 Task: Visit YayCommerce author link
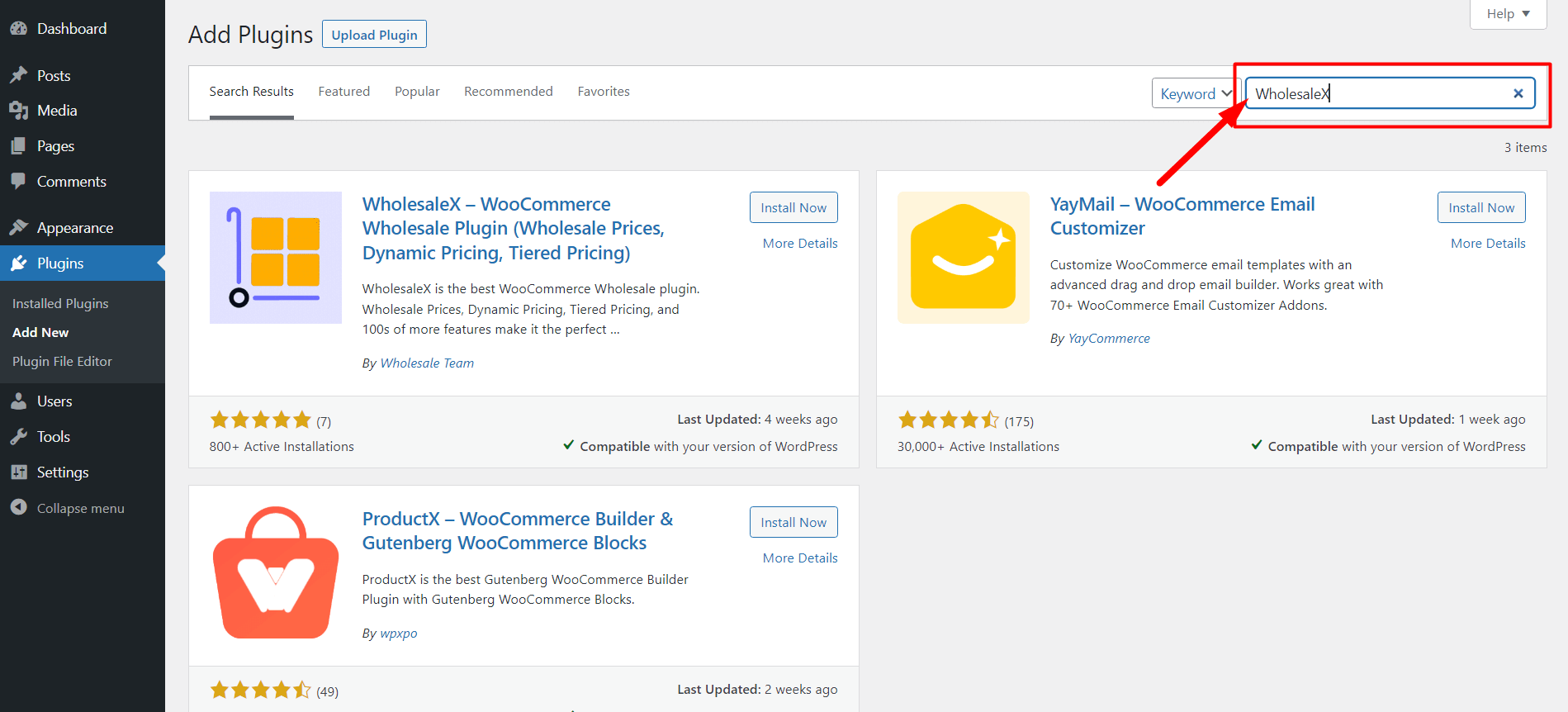1109,338
